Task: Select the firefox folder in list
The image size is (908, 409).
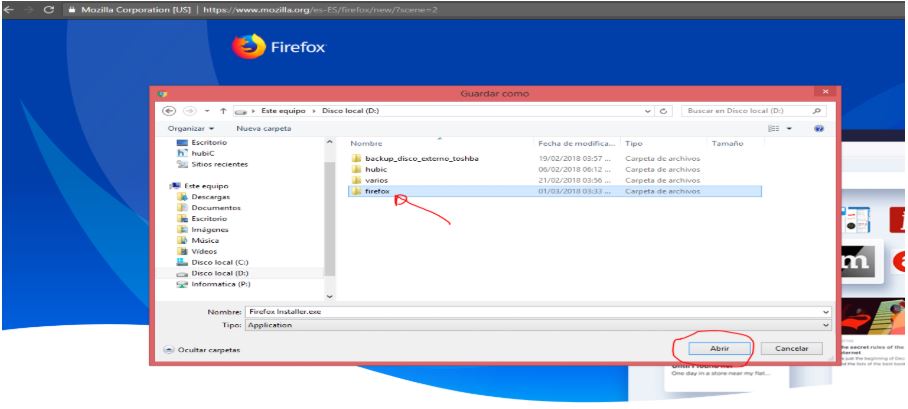Action: [377, 191]
